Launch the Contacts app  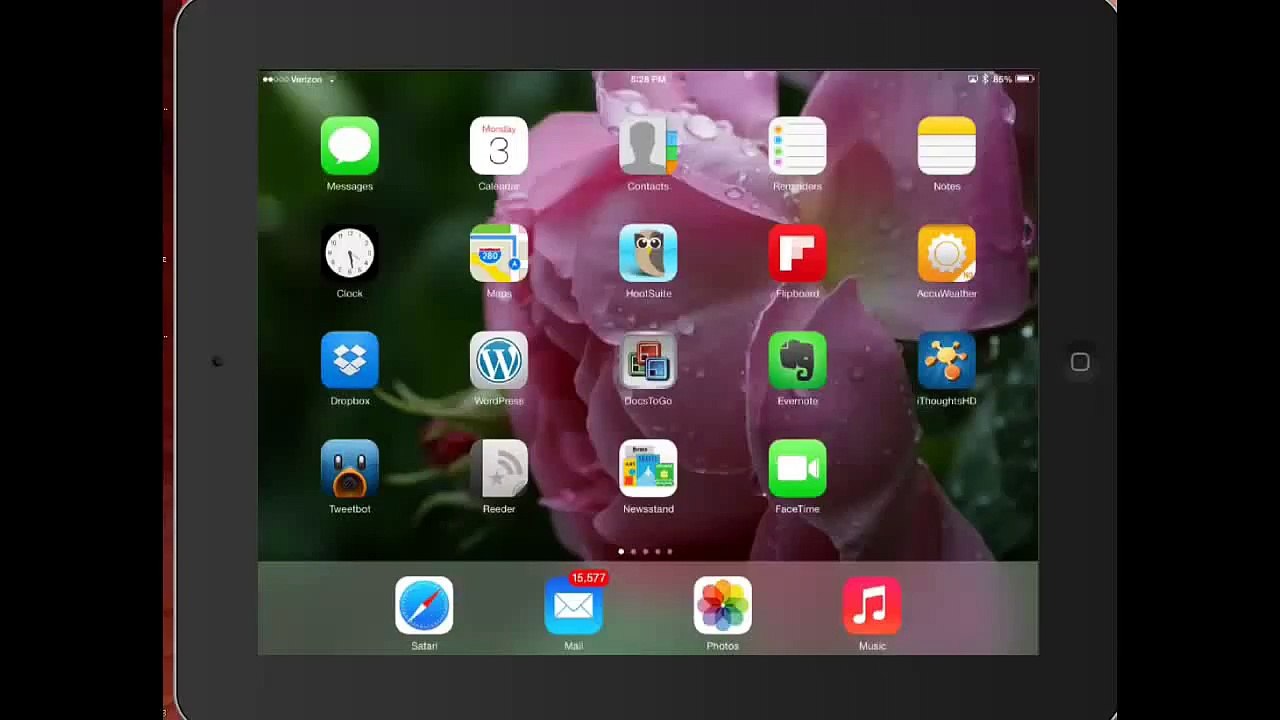tap(648, 146)
